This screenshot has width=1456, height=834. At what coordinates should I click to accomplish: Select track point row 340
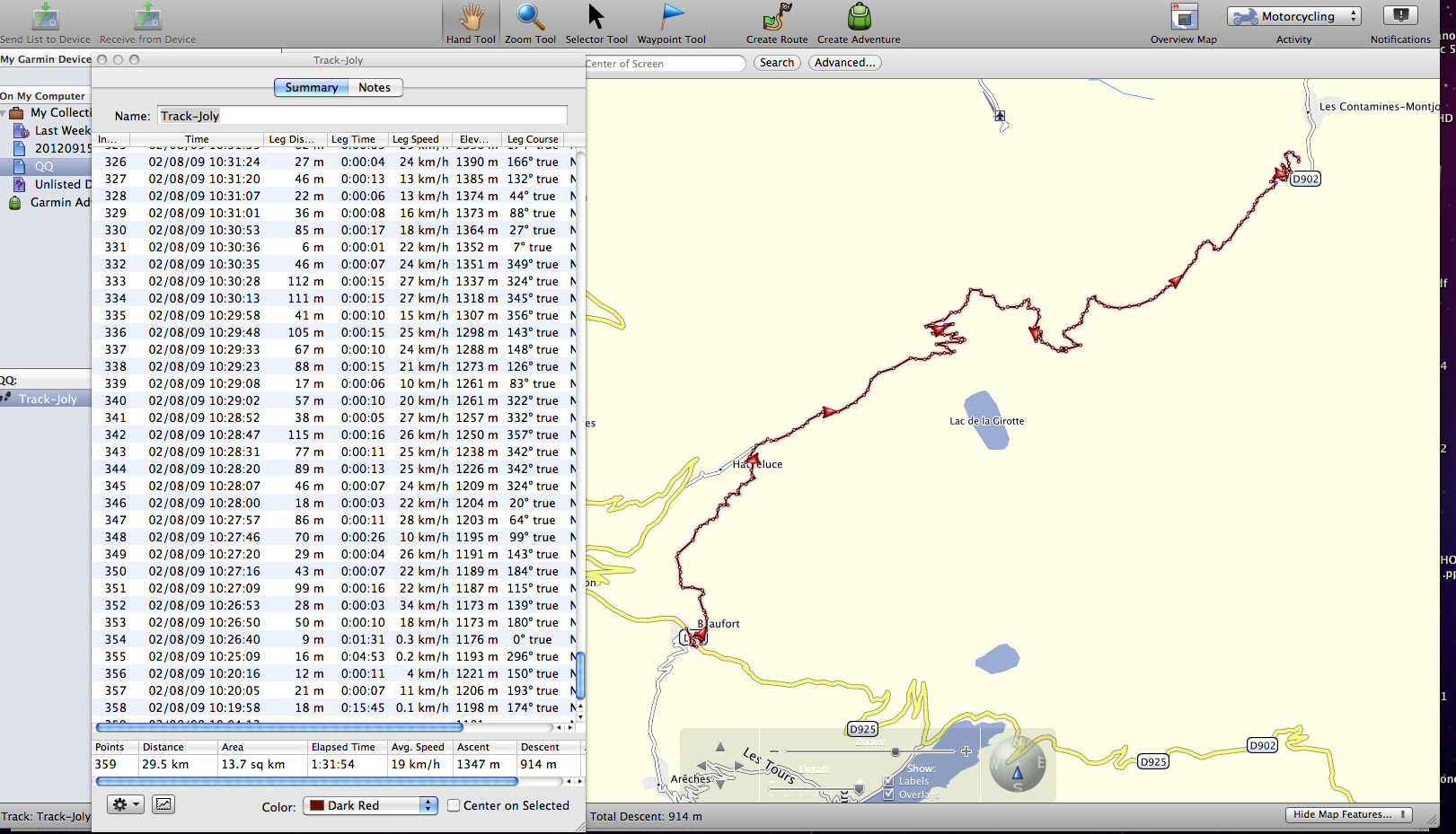click(334, 400)
